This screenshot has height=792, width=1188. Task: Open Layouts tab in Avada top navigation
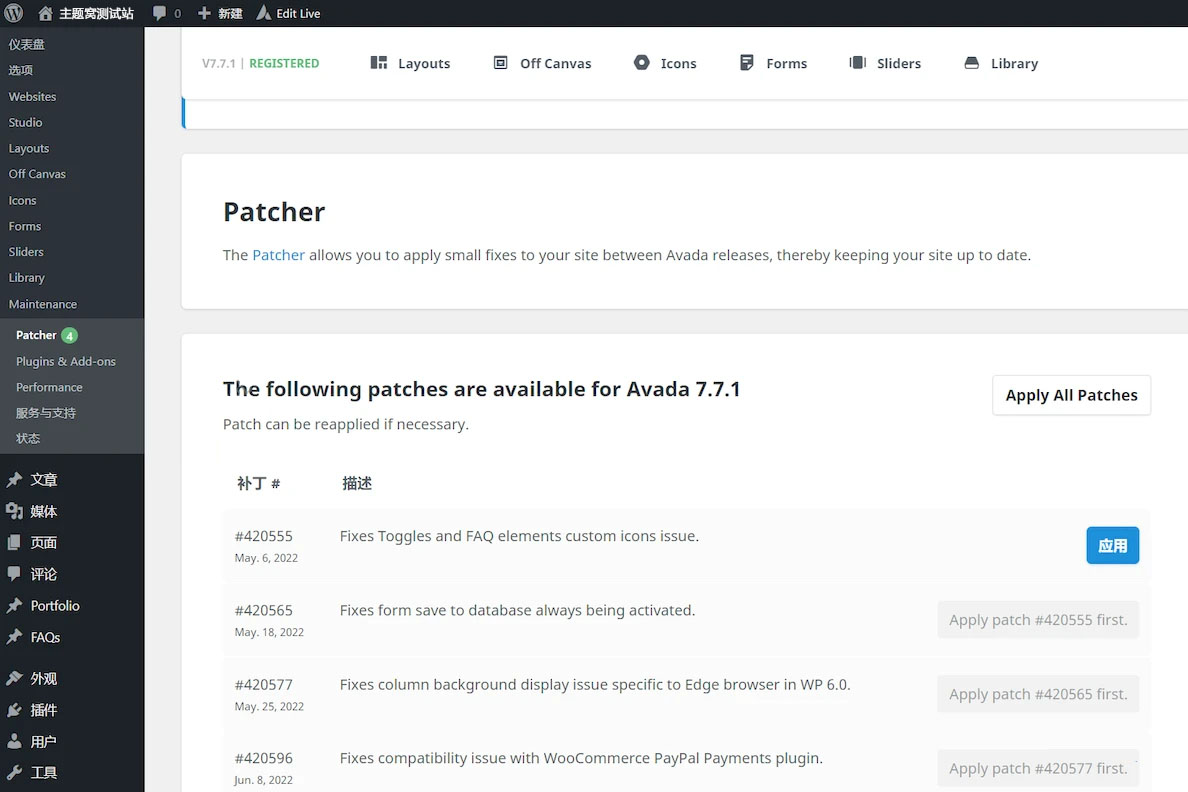[410, 63]
